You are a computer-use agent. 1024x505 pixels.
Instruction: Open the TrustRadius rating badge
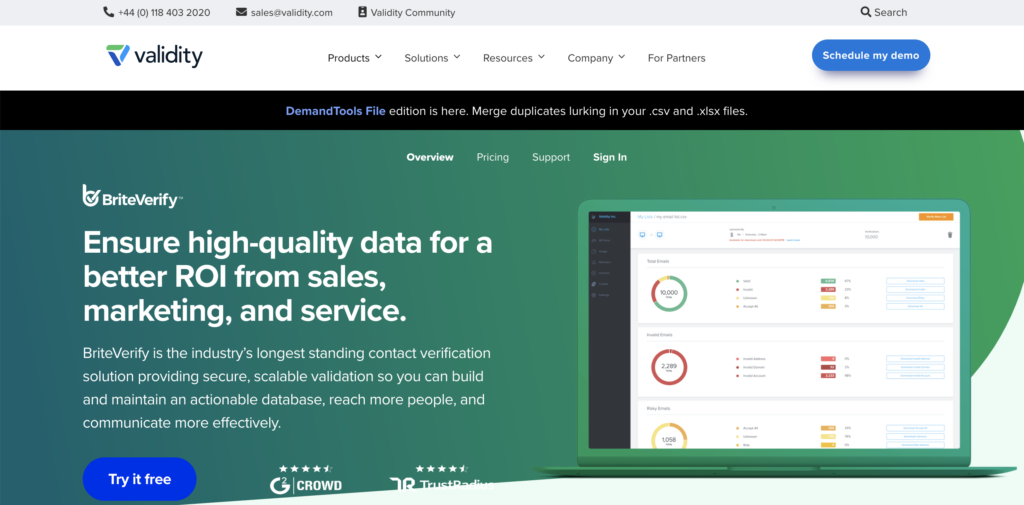[442, 479]
